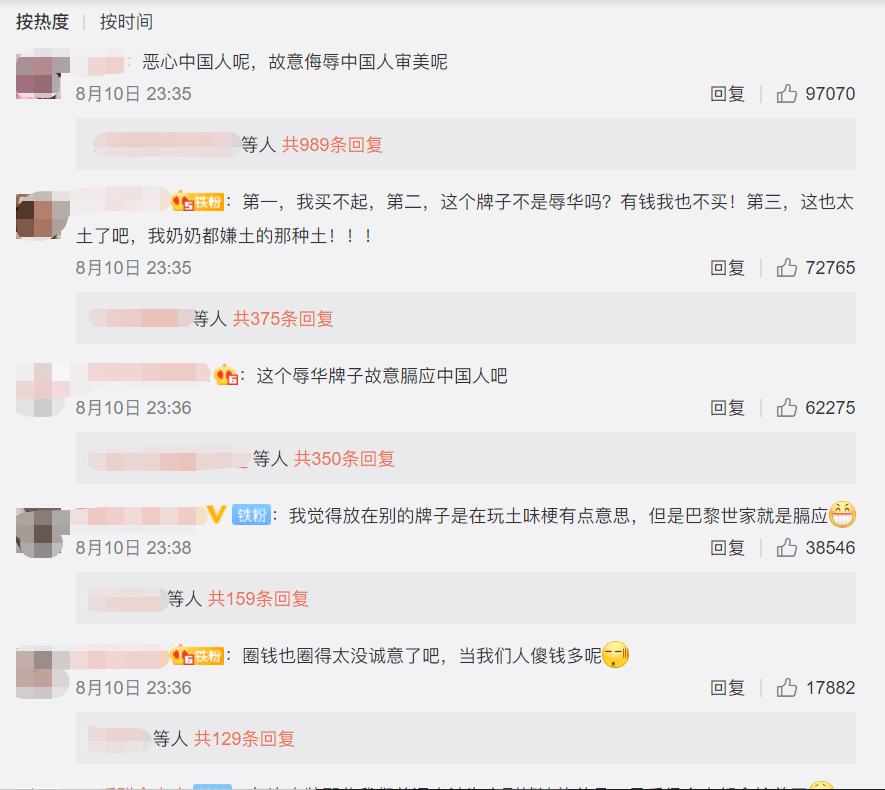Image resolution: width=885 pixels, height=790 pixels.
Task: Expand 共375条回复 replies
Action: (x=283, y=318)
